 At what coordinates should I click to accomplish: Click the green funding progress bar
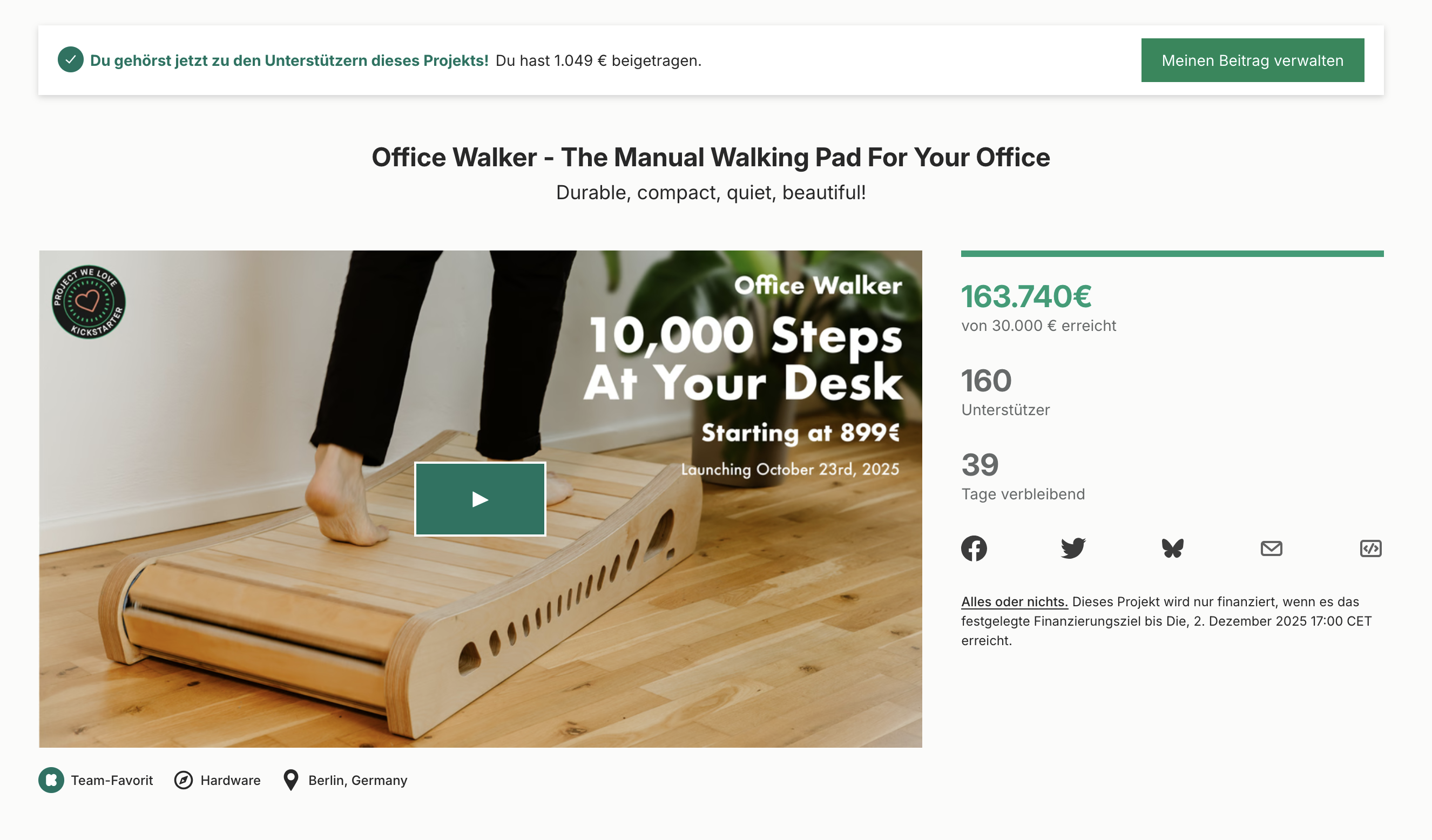click(x=1172, y=254)
